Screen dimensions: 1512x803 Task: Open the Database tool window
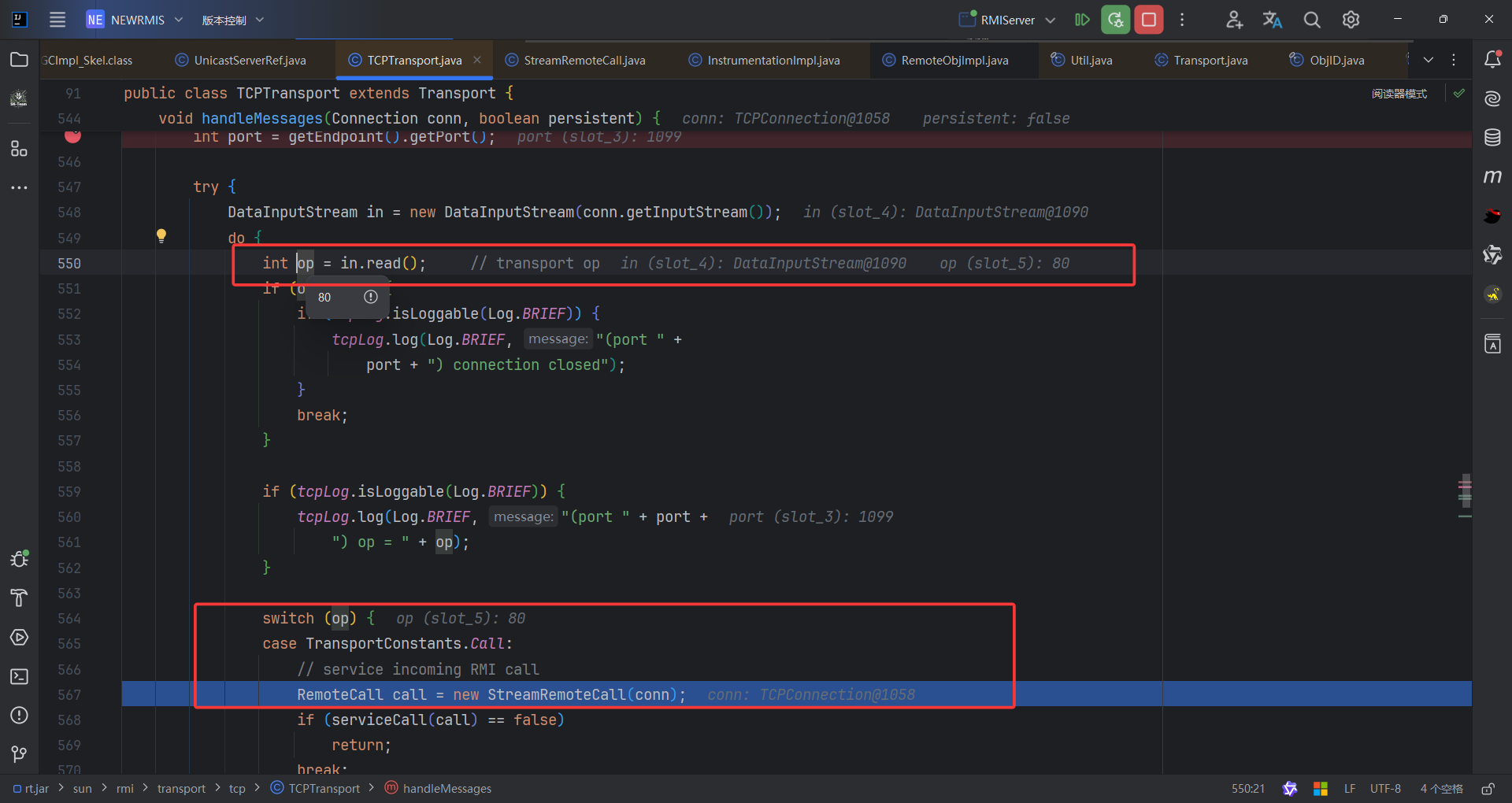tap(1492, 138)
